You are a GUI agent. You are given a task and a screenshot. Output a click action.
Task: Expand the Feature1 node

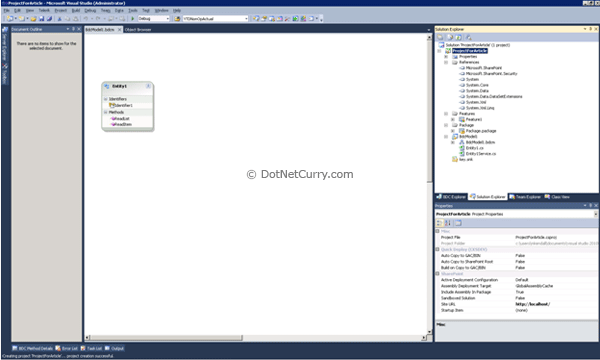[453, 119]
